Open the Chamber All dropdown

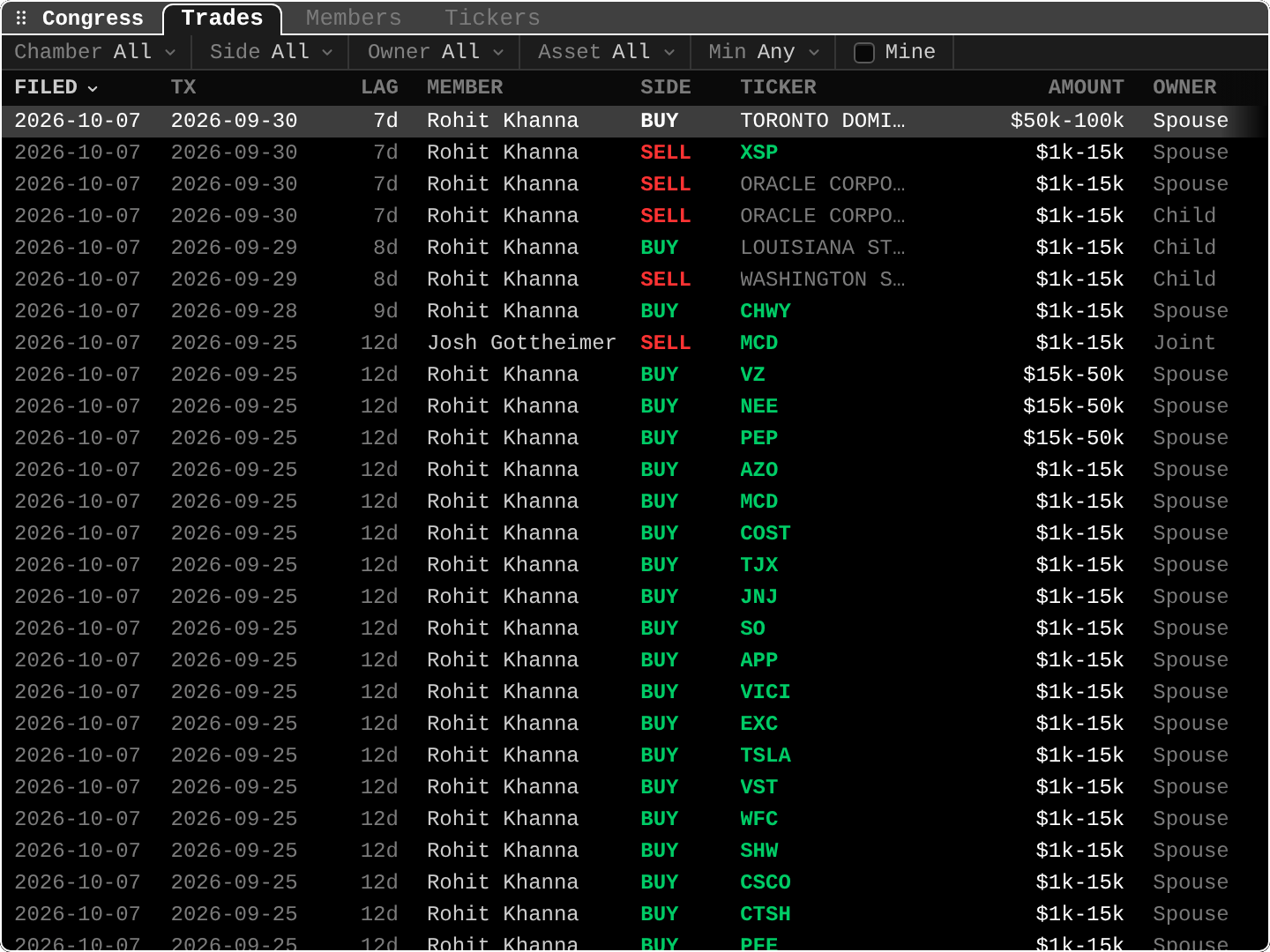[x=95, y=52]
